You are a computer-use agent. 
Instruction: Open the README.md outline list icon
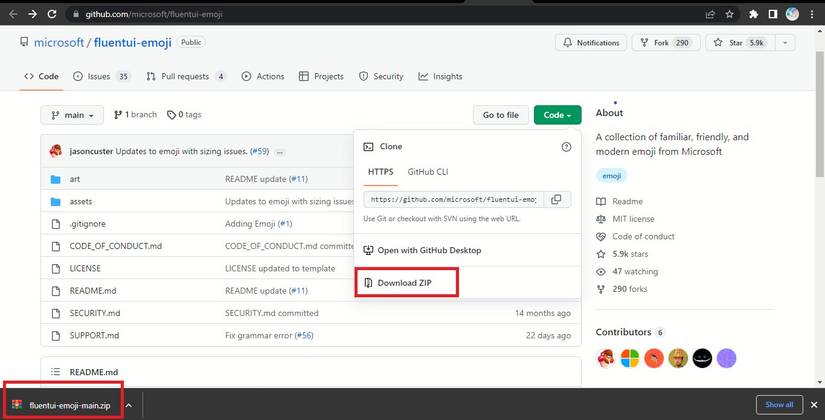pyautogui.click(x=55, y=372)
